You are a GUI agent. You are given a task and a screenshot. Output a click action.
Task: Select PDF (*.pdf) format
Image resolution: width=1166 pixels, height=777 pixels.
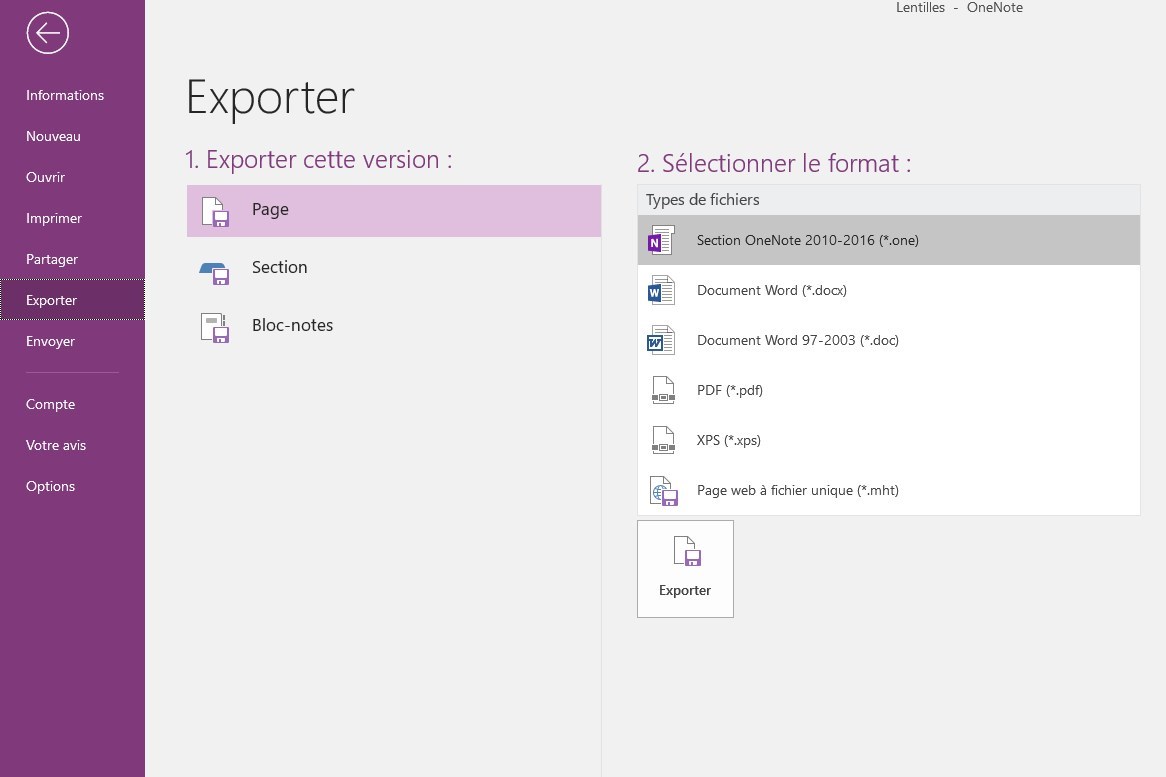pyautogui.click(x=889, y=390)
